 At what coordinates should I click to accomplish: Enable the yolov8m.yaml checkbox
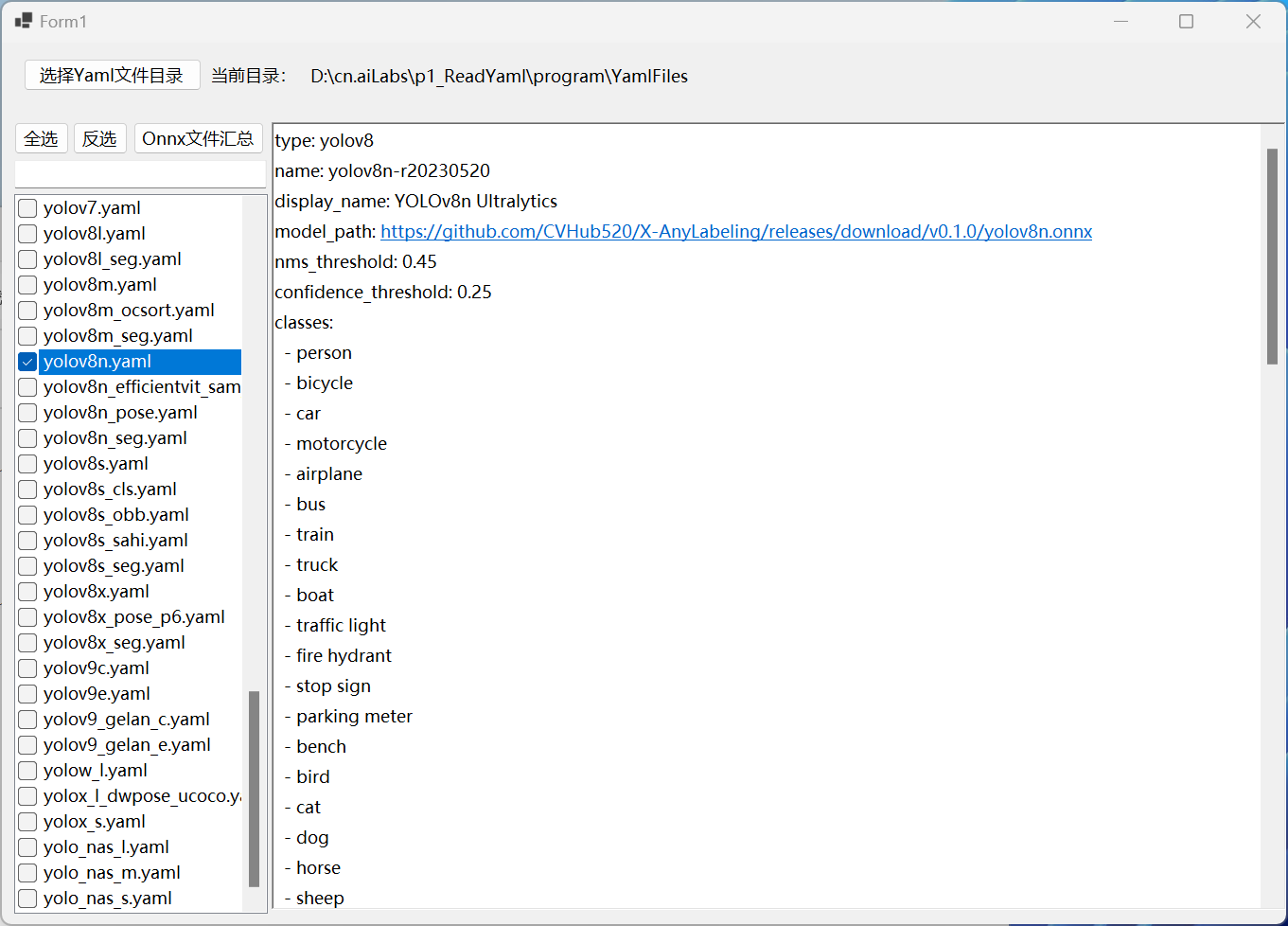click(27, 285)
